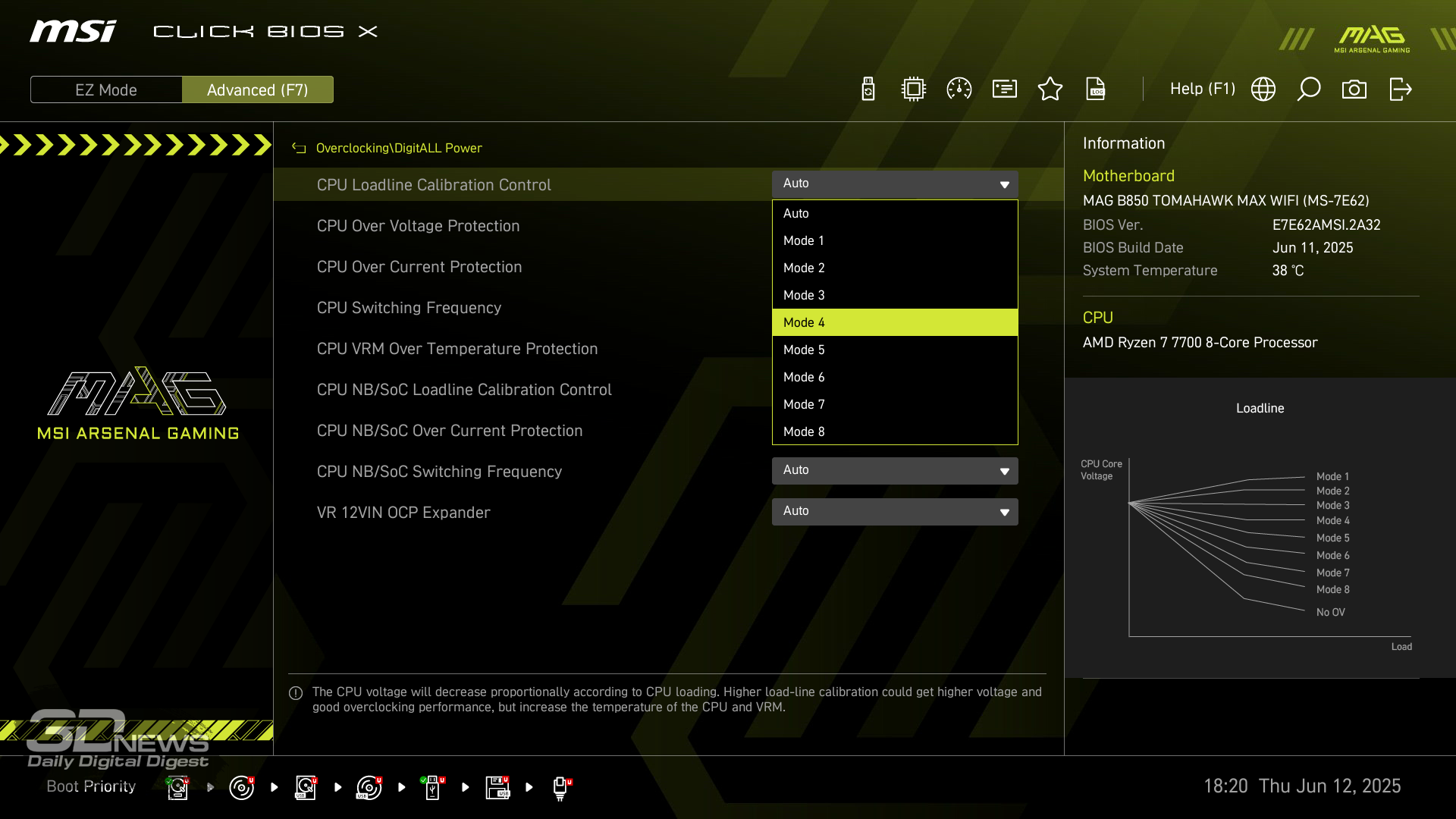1456x819 pixels.
Task: Click AMD Ryzen 7 7700 processor text
Action: point(1200,343)
